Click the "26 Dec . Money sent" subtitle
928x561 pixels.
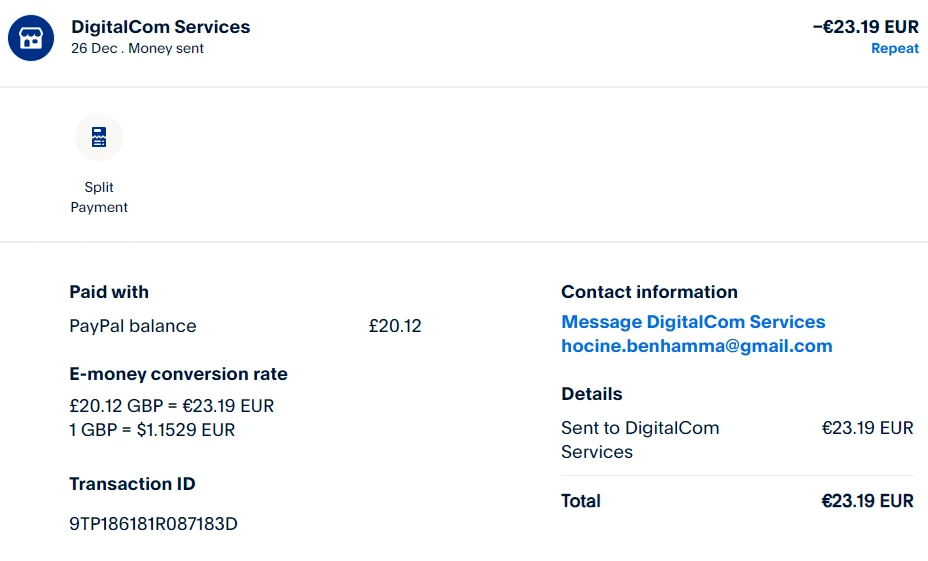click(137, 48)
